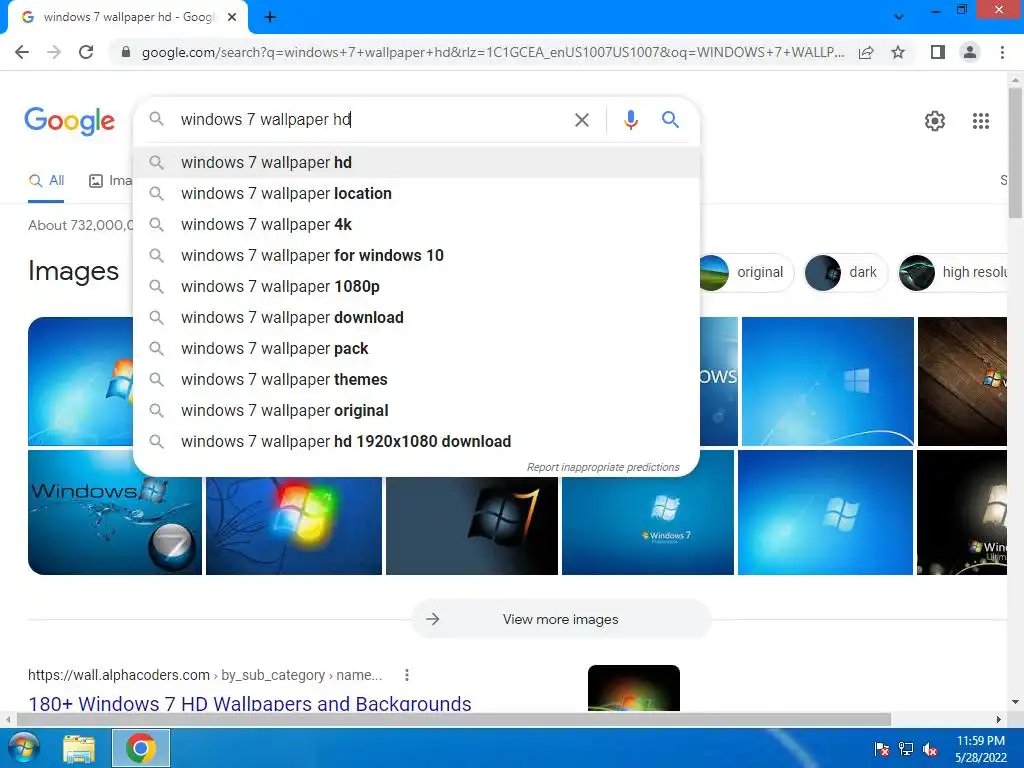The width and height of the screenshot is (1024, 768).
Task: Click Report inappropriate predictions
Action: coord(603,467)
